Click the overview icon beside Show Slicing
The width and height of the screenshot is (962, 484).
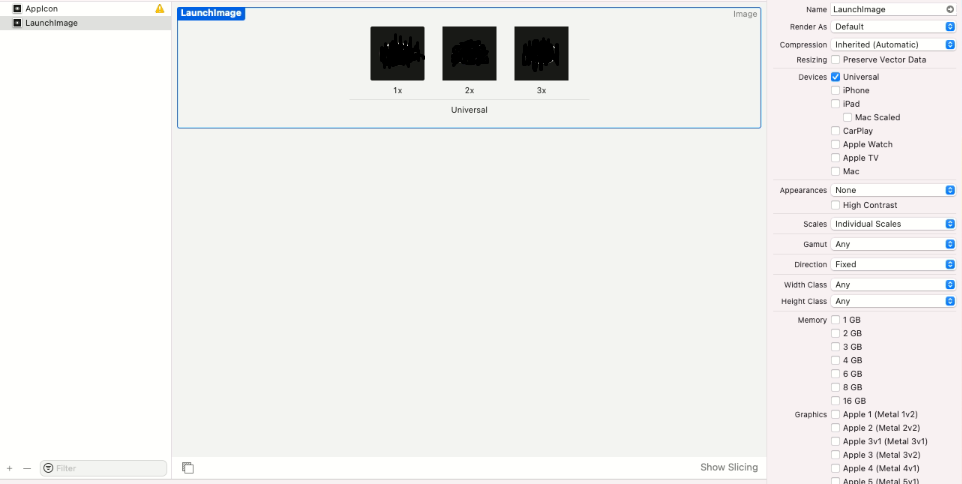click(188, 467)
